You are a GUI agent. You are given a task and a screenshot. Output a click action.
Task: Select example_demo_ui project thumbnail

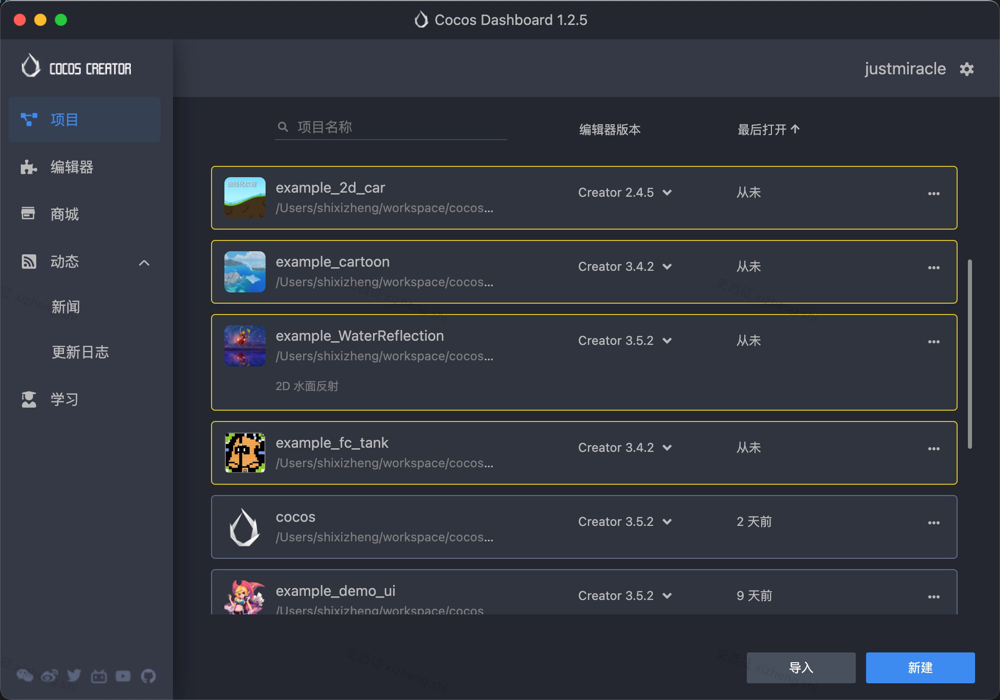point(245,597)
